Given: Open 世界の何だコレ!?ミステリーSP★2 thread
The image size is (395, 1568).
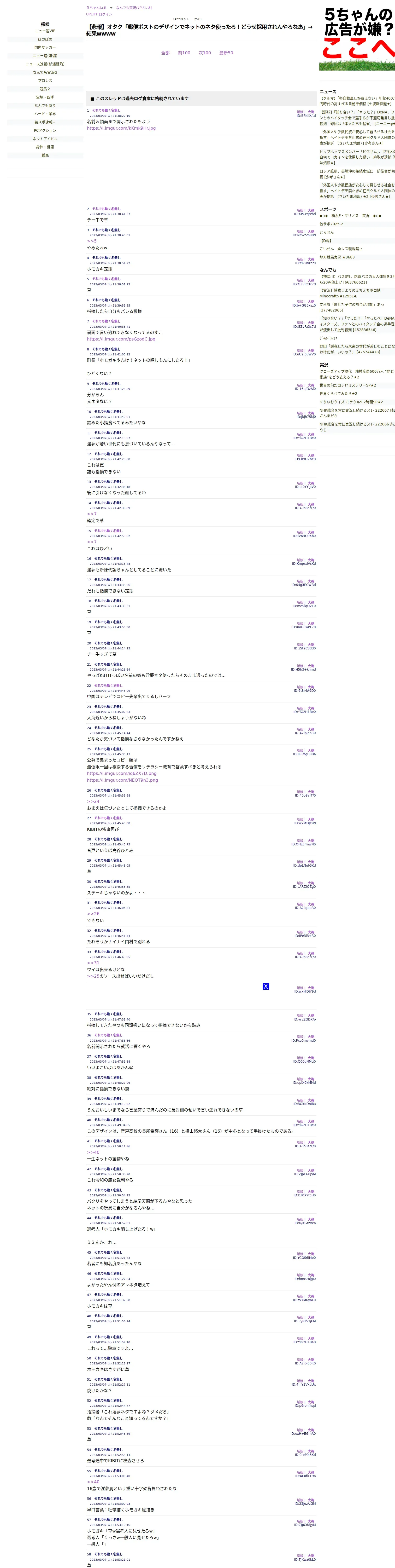Looking at the screenshot, I should [347, 385].
